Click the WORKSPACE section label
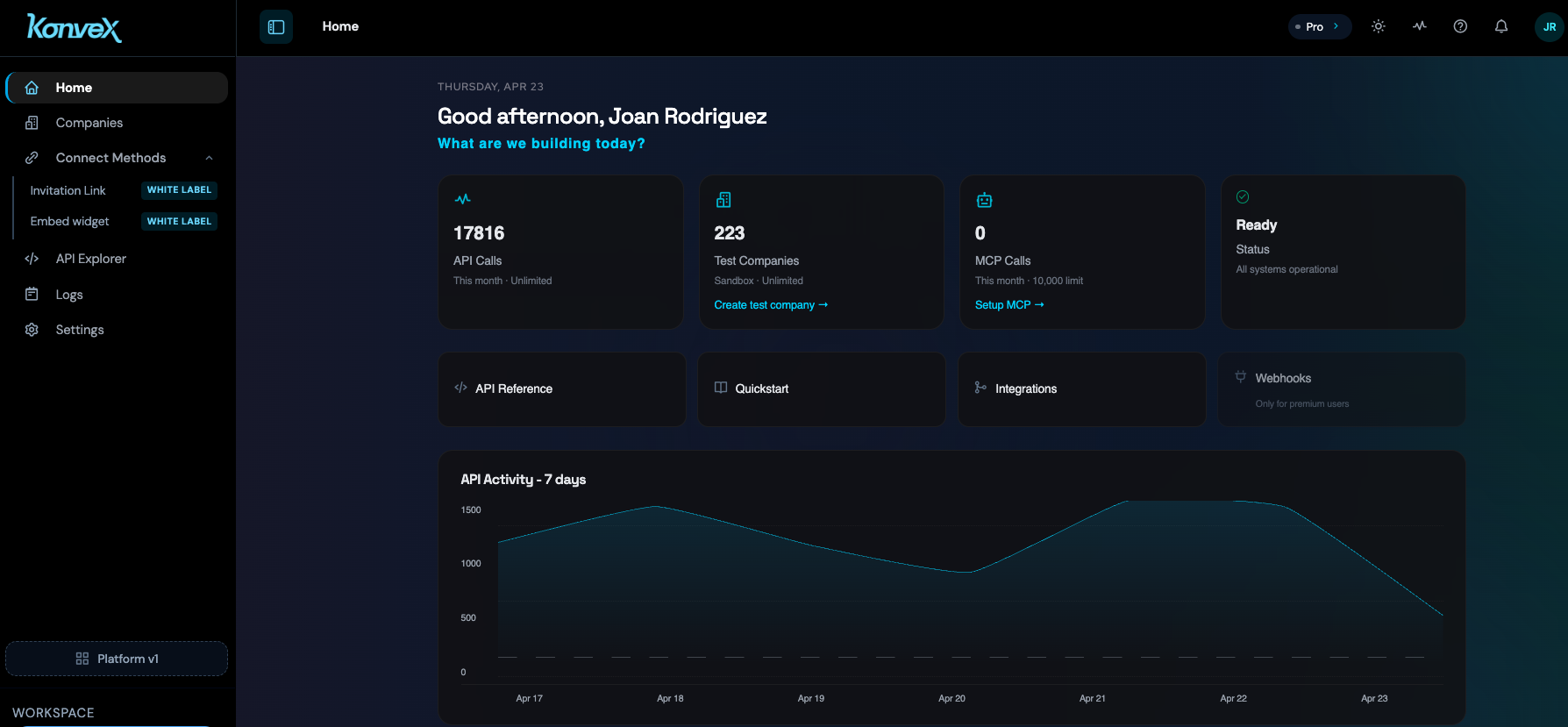 [x=53, y=713]
